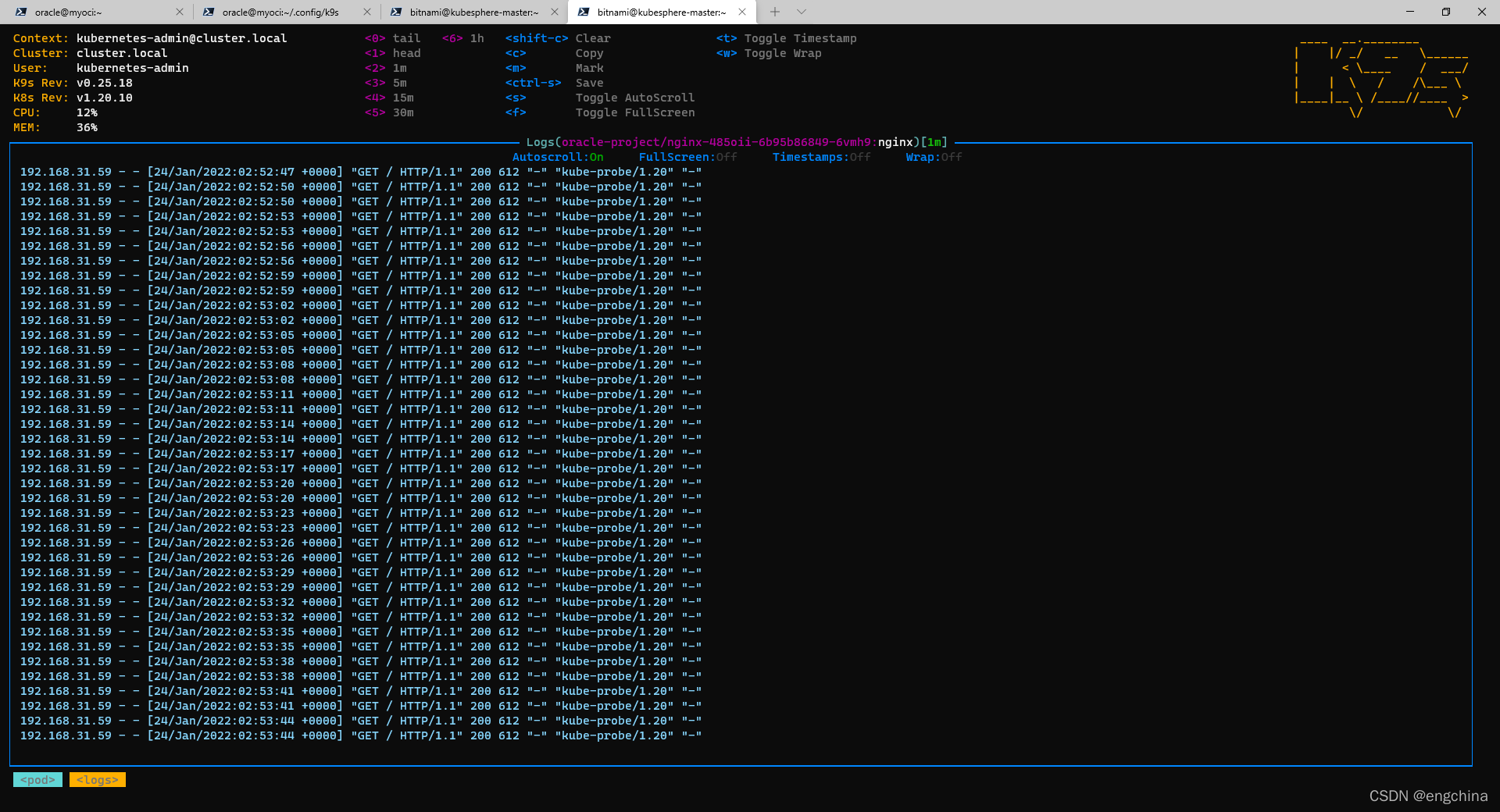Image resolution: width=1500 pixels, height=812 pixels.
Task: Close the oracle@myoci:~/.config/k9s tab
Action: 367,12
